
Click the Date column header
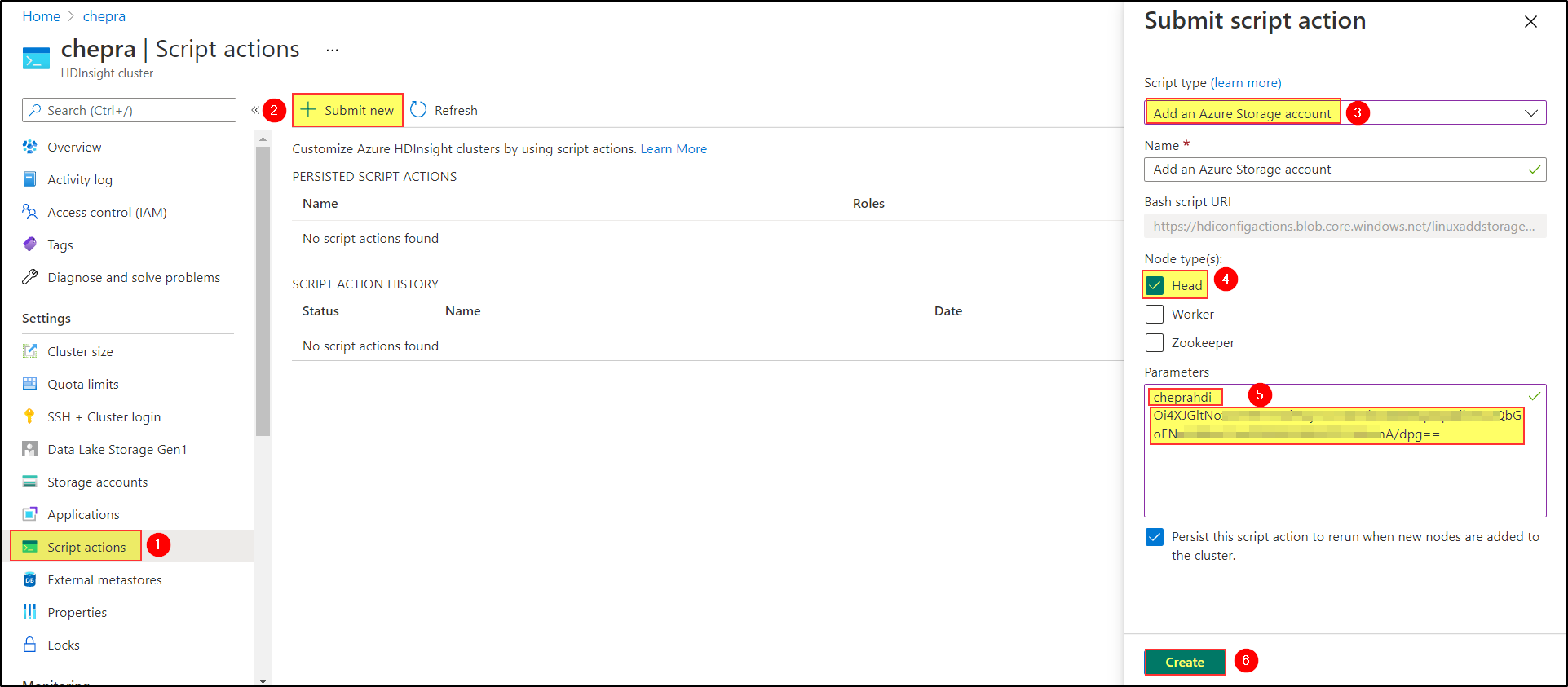pos(948,310)
